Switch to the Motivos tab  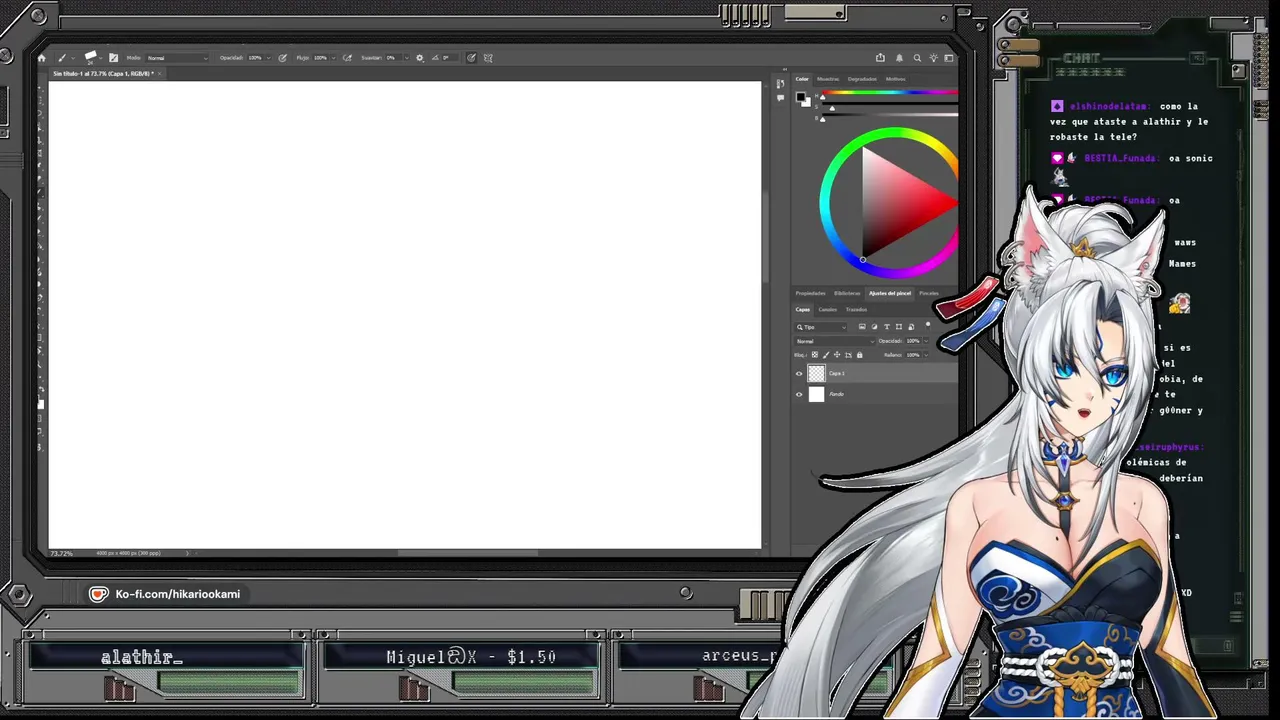click(x=895, y=79)
